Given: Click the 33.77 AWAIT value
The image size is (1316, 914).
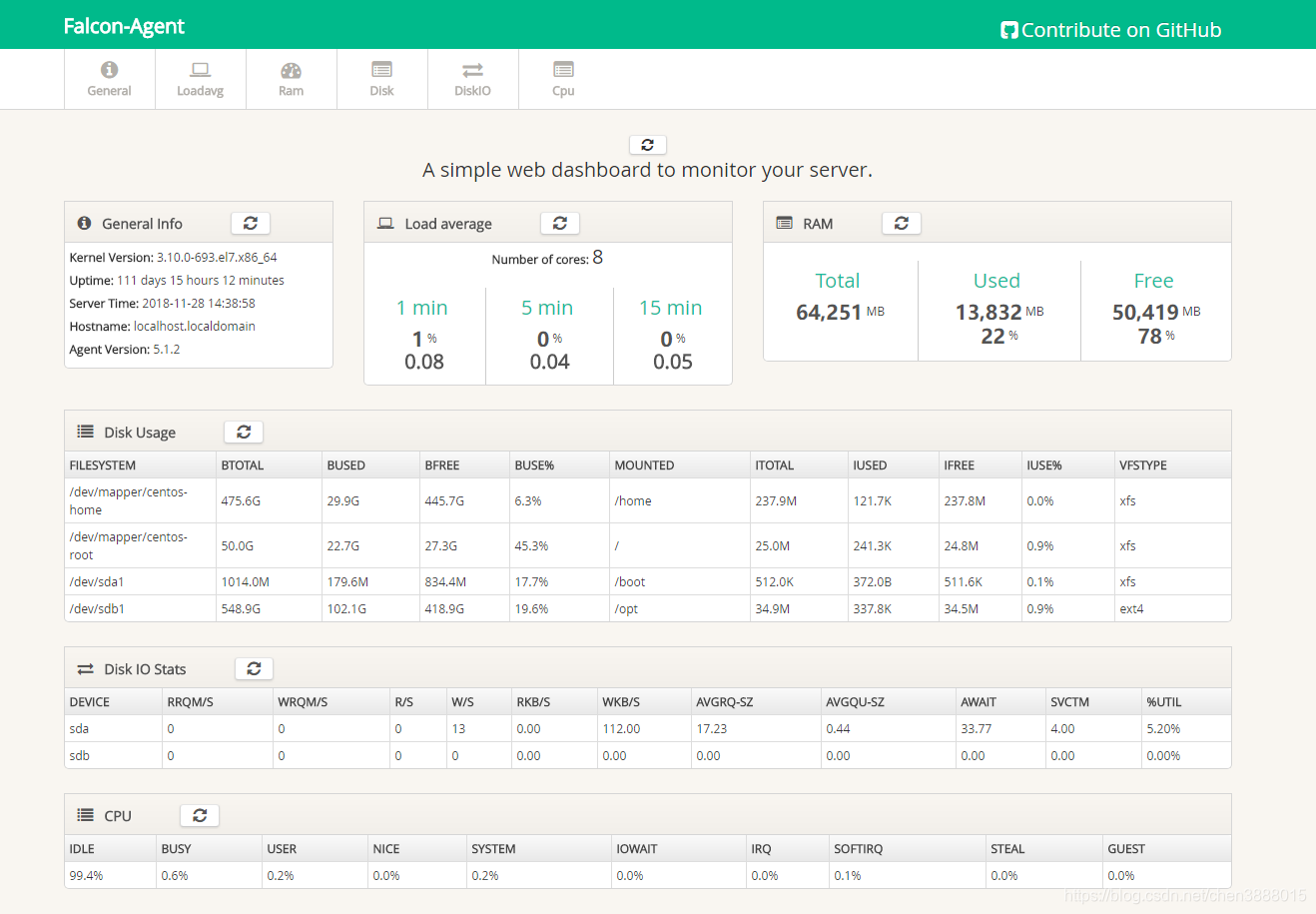Looking at the screenshot, I should pos(977,729).
